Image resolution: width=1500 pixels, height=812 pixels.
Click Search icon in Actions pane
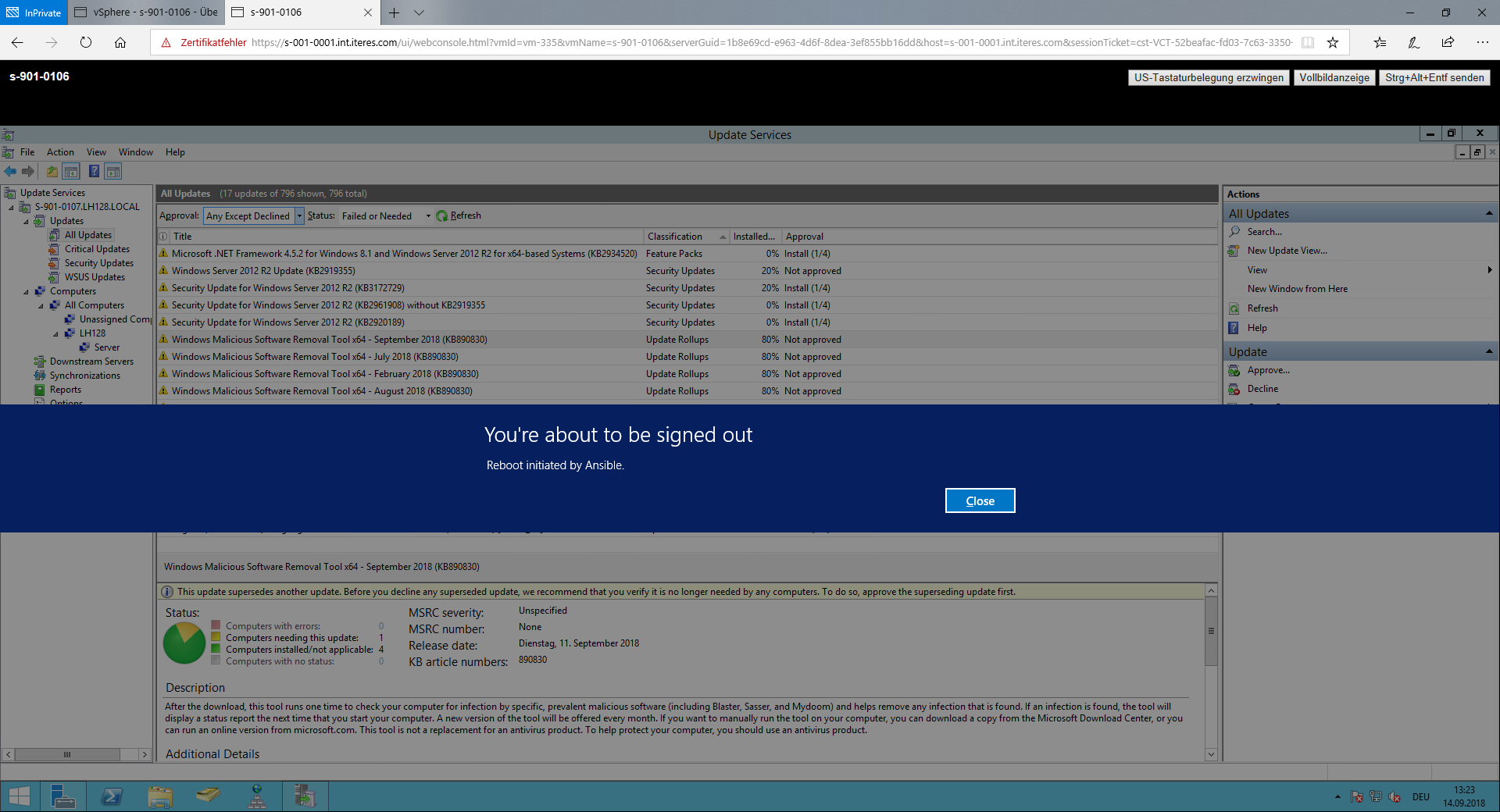pos(1234,232)
